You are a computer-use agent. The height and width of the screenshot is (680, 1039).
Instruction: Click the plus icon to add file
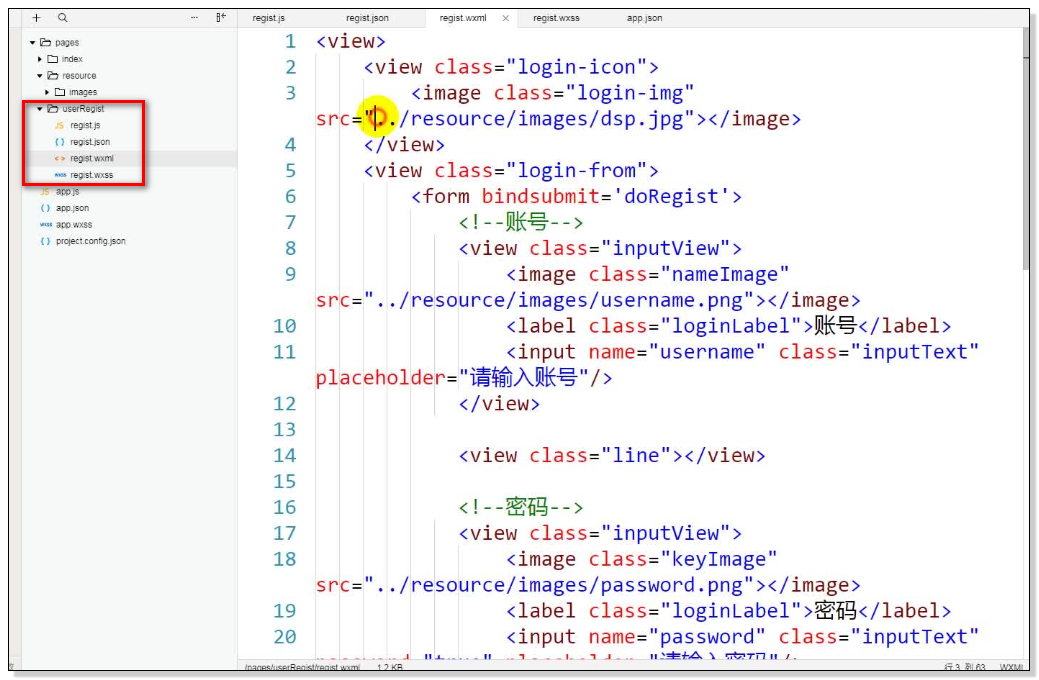coord(36,18)
